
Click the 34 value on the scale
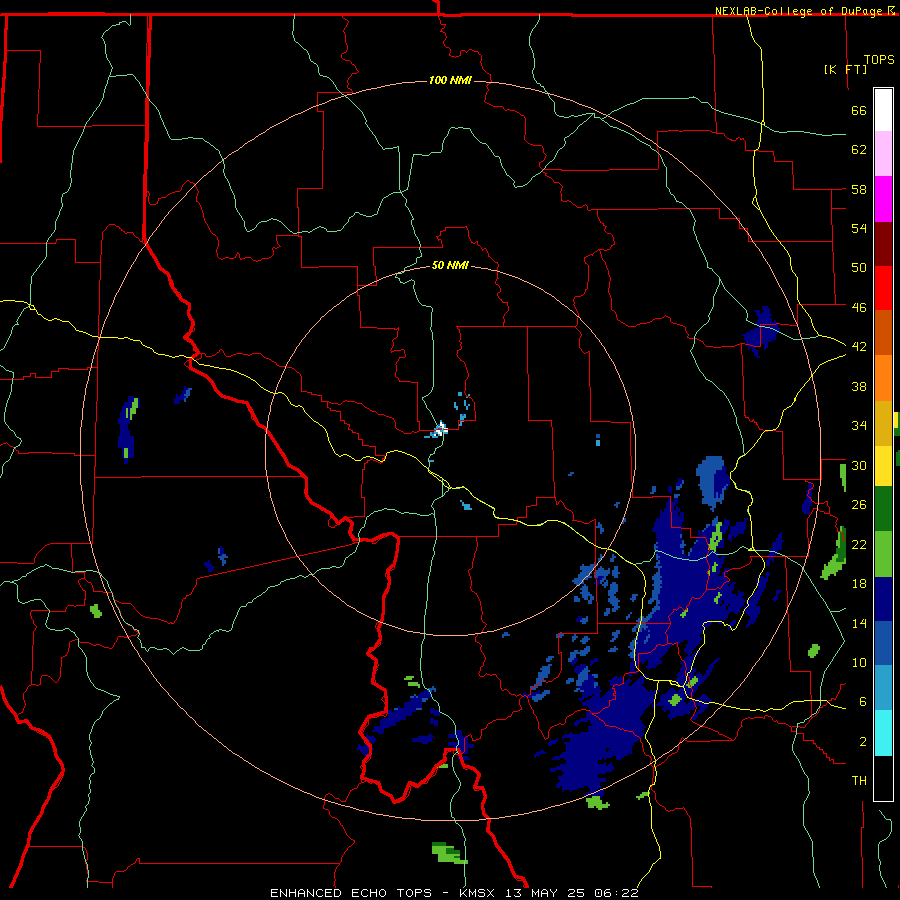859,426
